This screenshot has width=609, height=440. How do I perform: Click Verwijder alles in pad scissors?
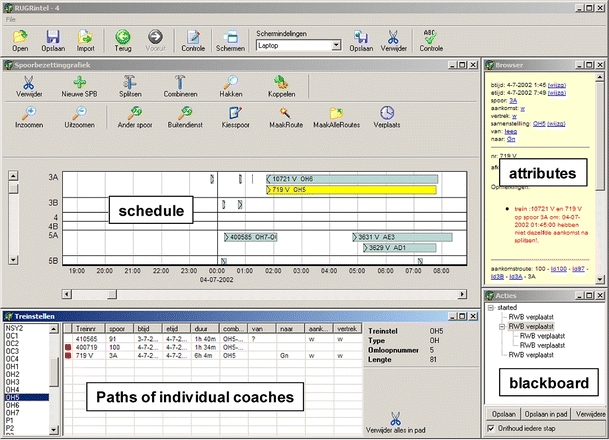[x=395, y=419]
